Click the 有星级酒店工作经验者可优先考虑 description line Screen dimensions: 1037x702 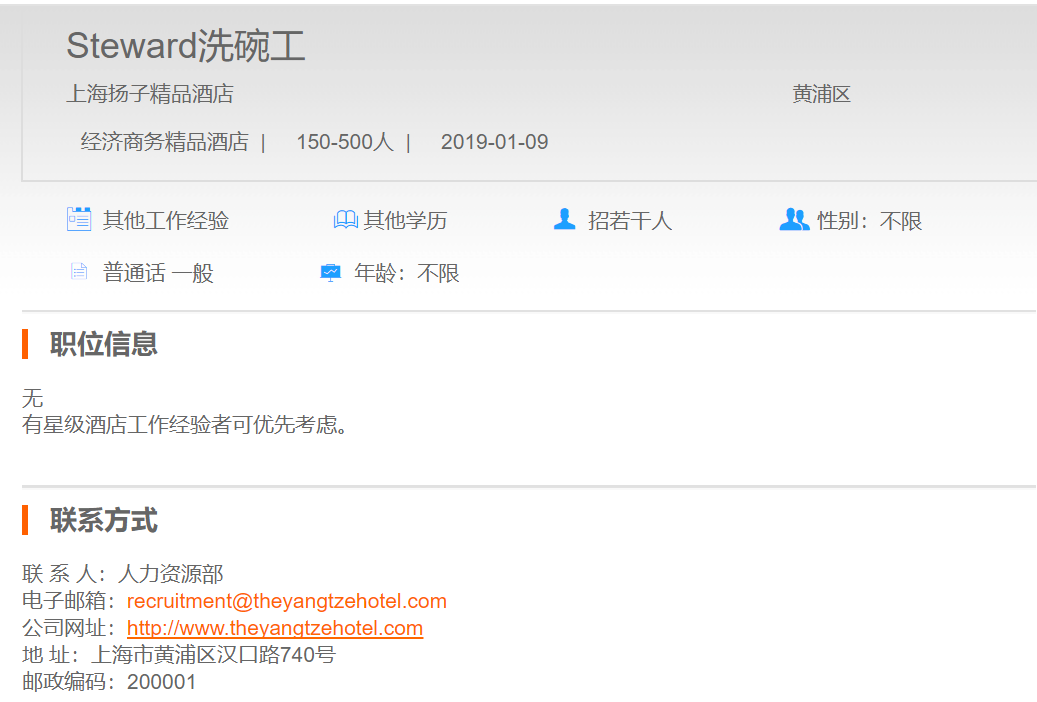click(x=185, y=425)
